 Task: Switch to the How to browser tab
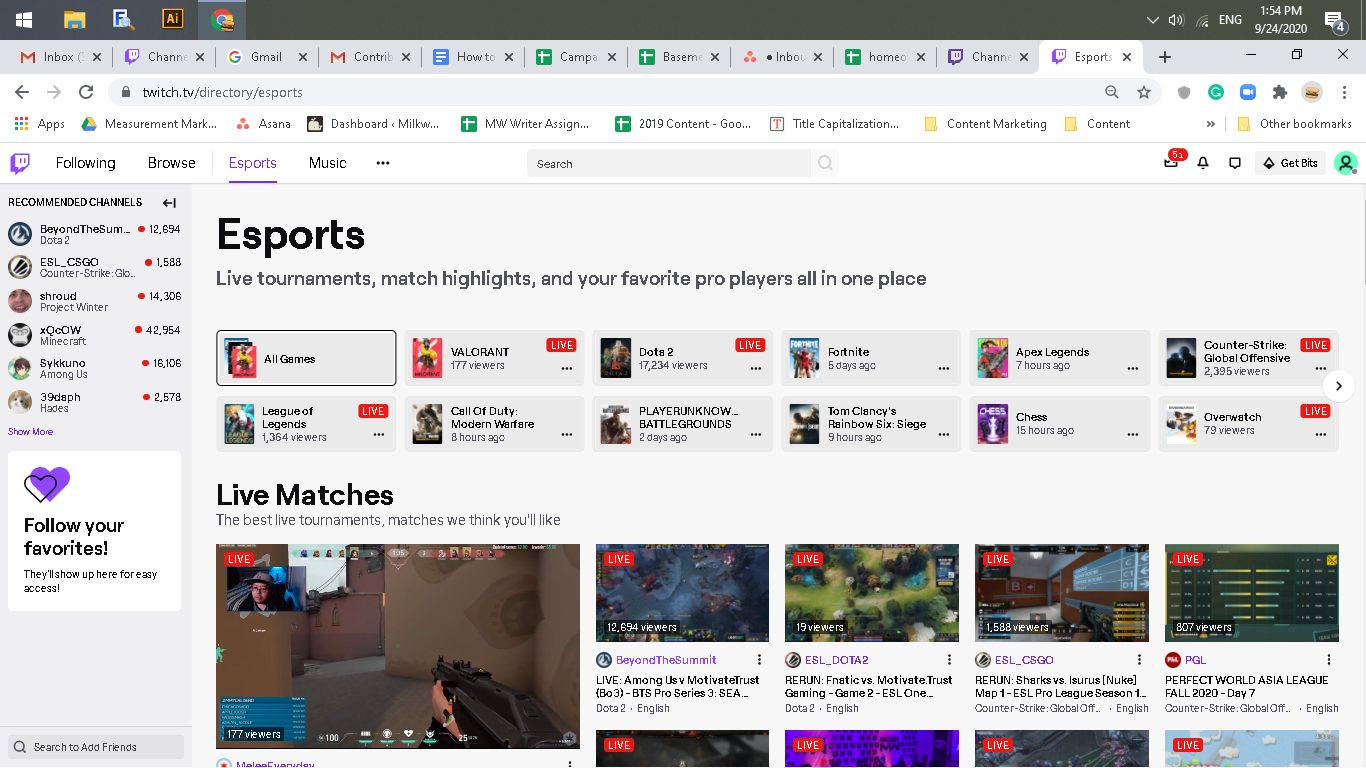[474, 57]
